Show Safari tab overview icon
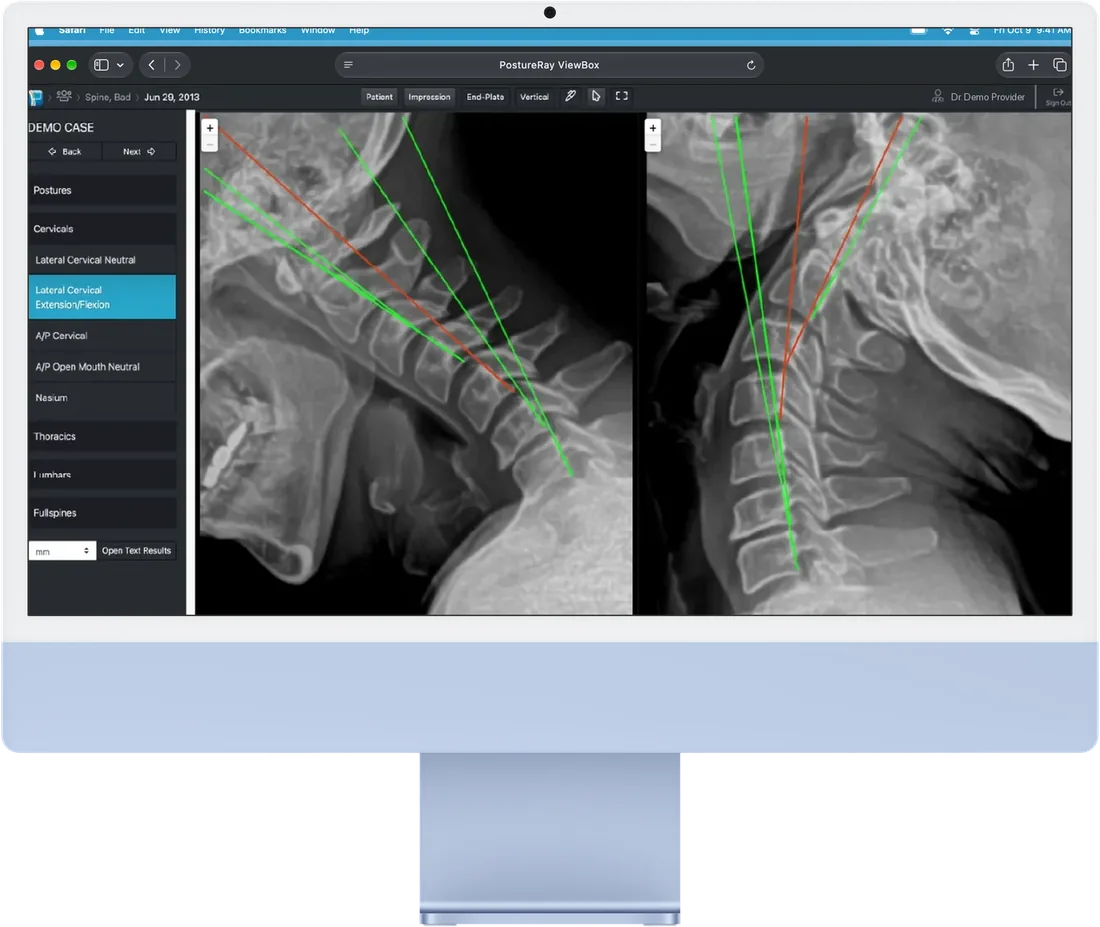Screen dimensions: 1100x927 pos(1059,65)
